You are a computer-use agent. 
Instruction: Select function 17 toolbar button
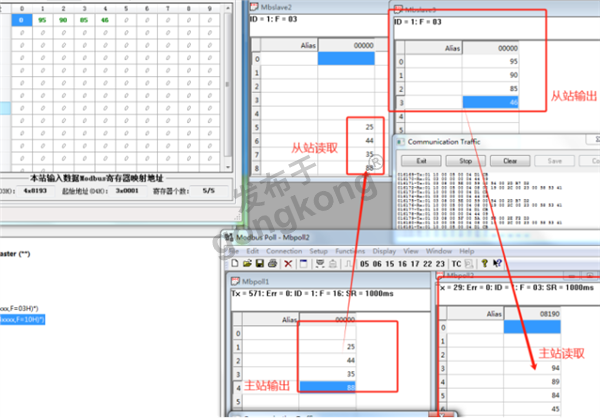click(x=415, y=264)
